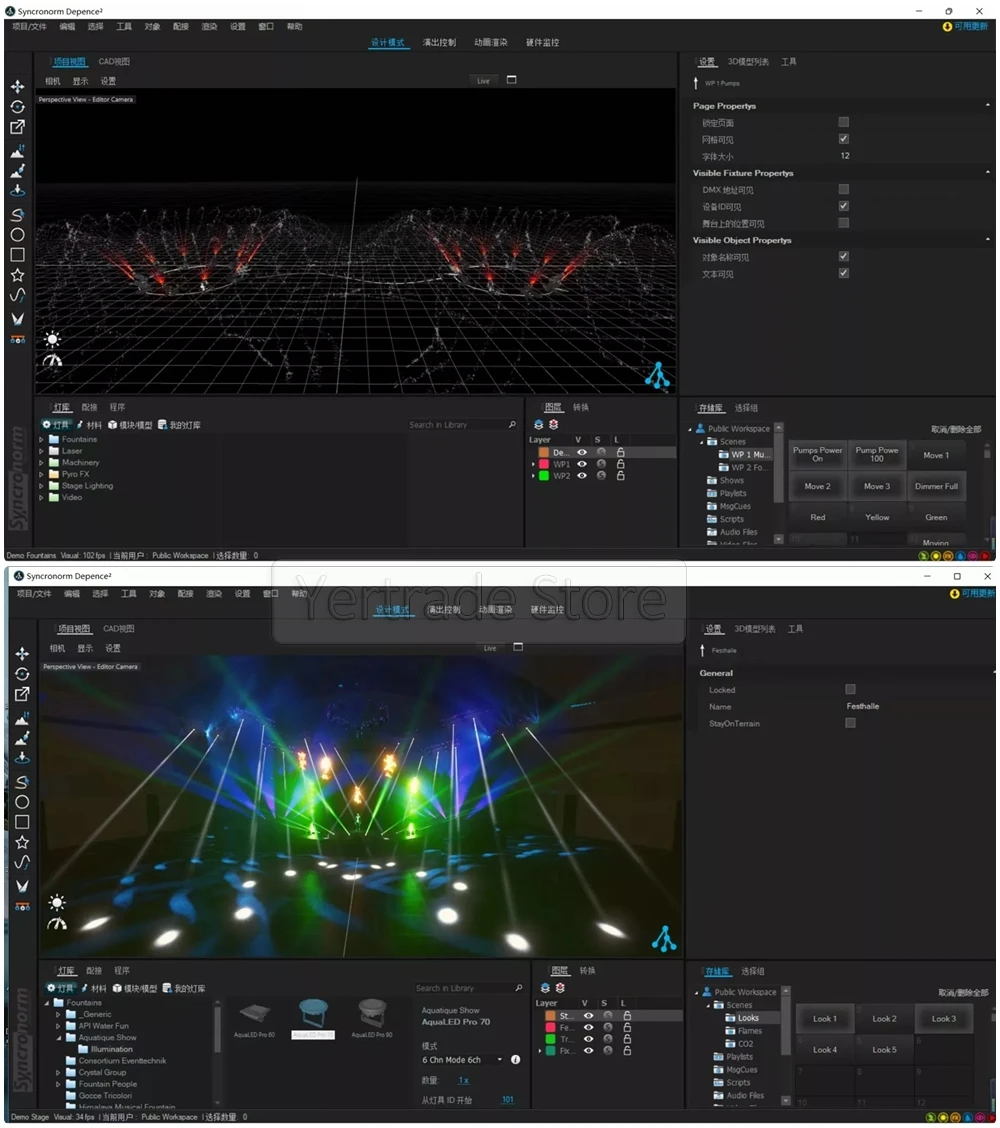Screen dimensions: 1000x1128
Task: Click the speed gauge icon in Demo Fountains viewport
Action: pos(53,360)
